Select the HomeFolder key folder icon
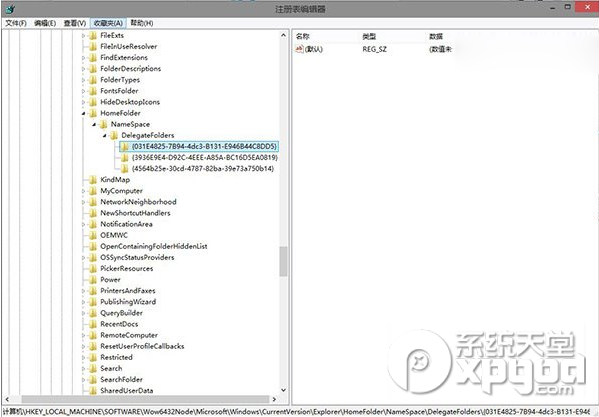Image resolution: width=599 pixels, height=417 pixels. [93, 113]
